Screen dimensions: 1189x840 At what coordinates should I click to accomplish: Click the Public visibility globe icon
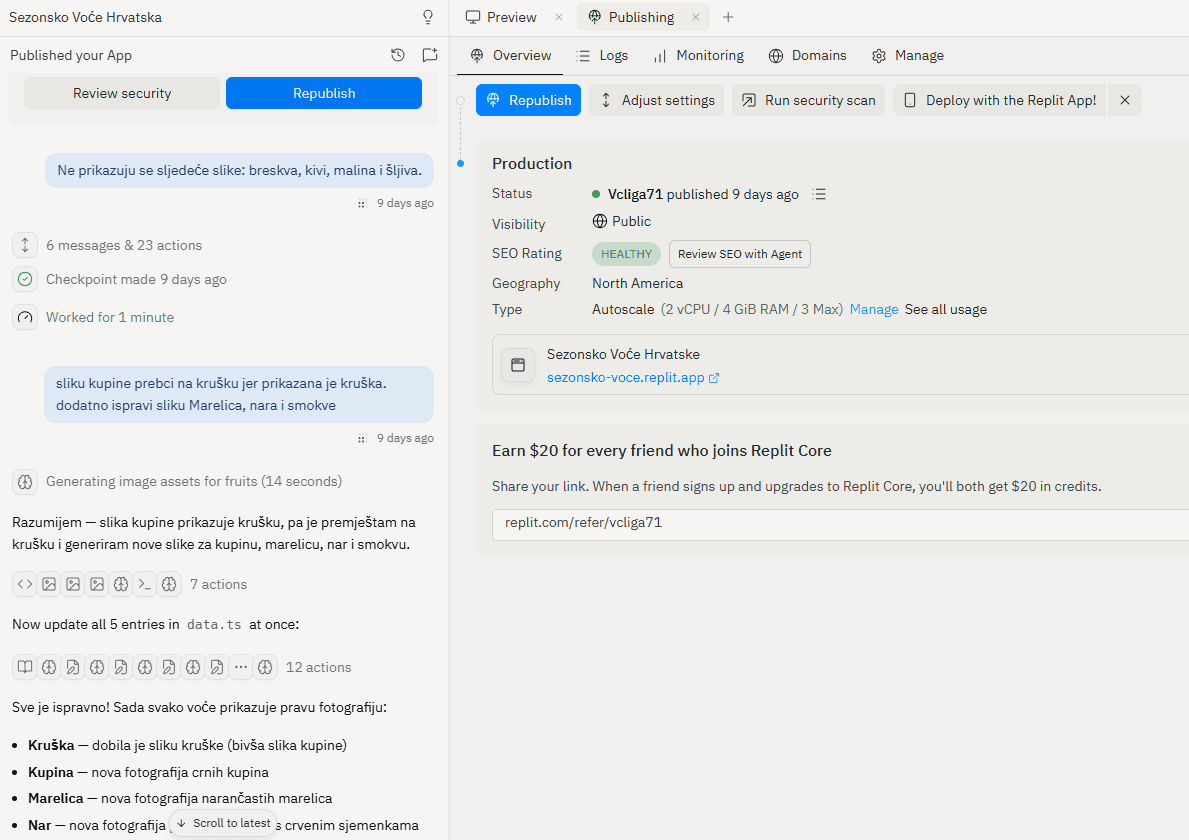(x=600, y=221)
